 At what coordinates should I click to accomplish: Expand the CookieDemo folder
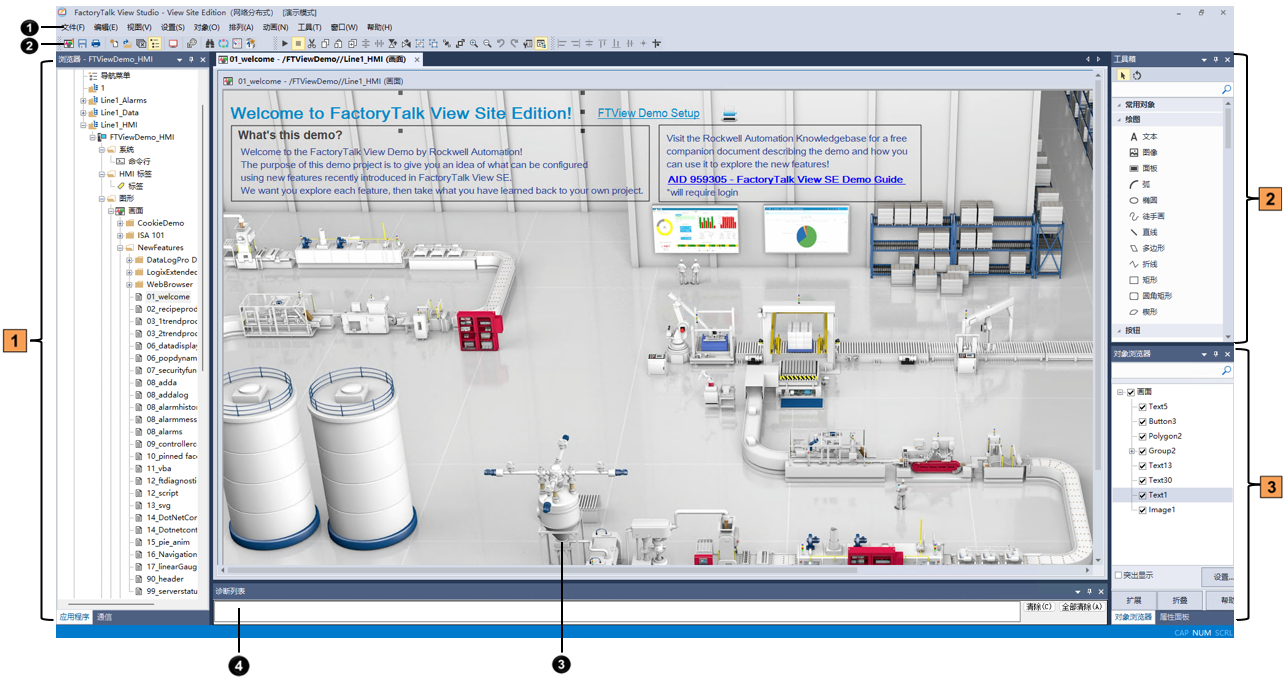119,223
